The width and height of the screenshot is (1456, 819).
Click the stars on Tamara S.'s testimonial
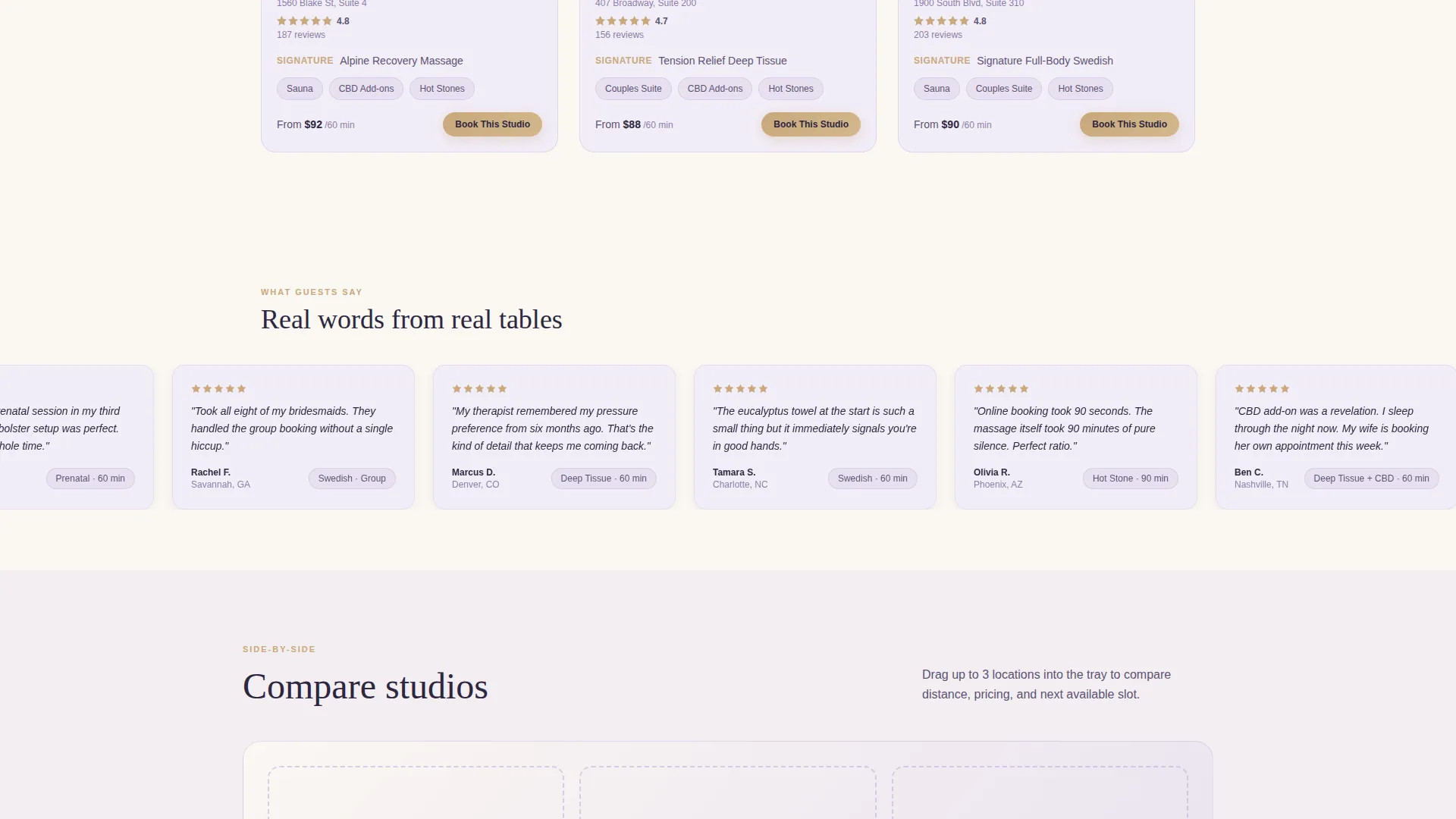[x=740, y=389]
